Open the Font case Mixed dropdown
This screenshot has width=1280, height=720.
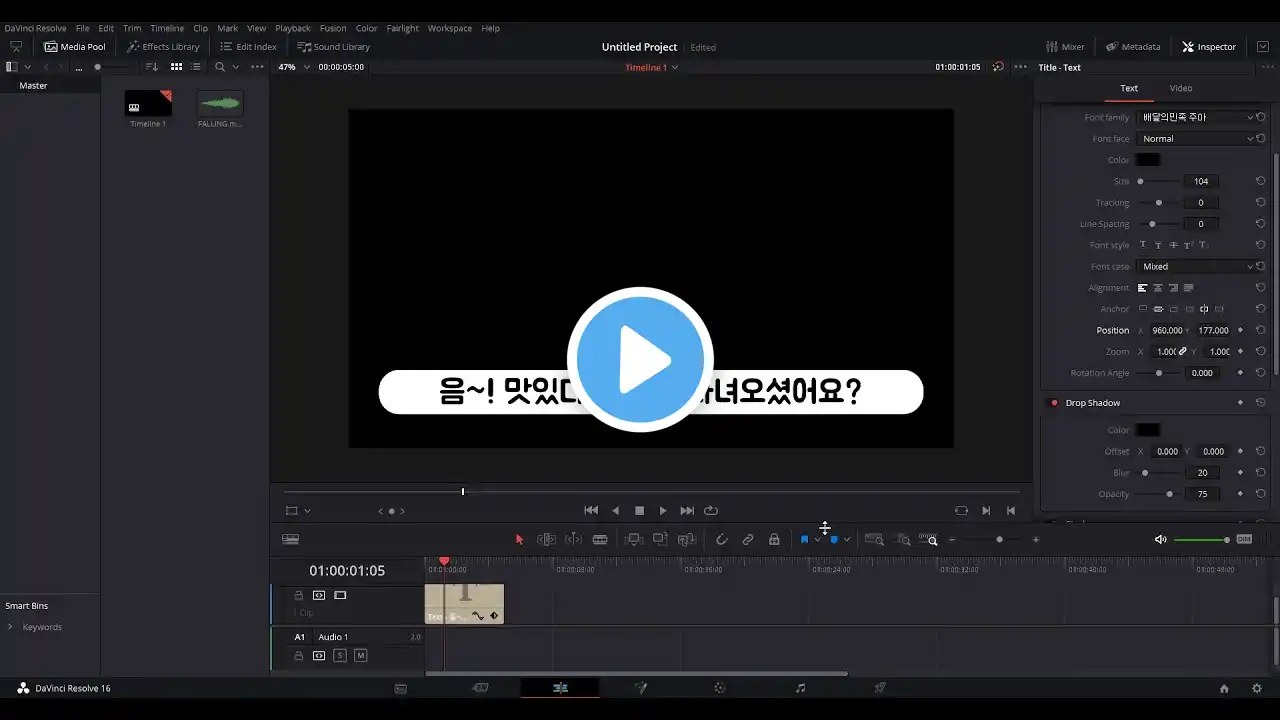pos(1197,266)
